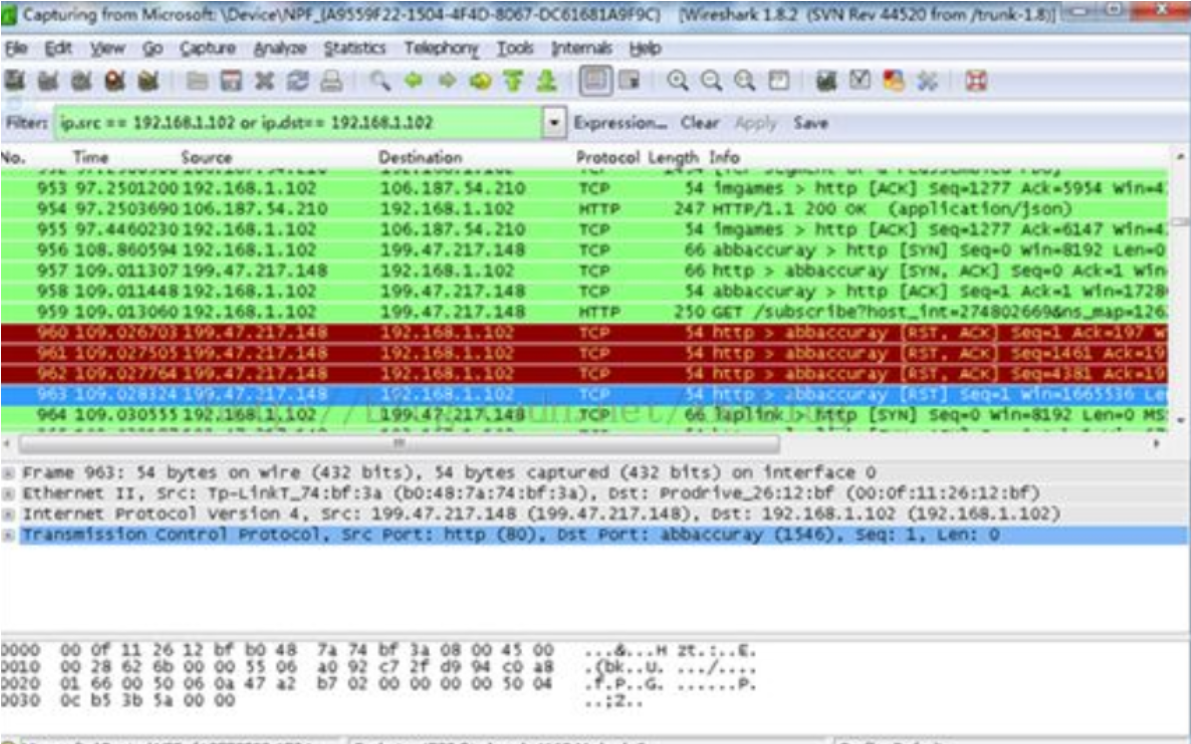Save the capture file icon
The width and height of the screenshot is (1191, 744).
(x=231, y=80)
